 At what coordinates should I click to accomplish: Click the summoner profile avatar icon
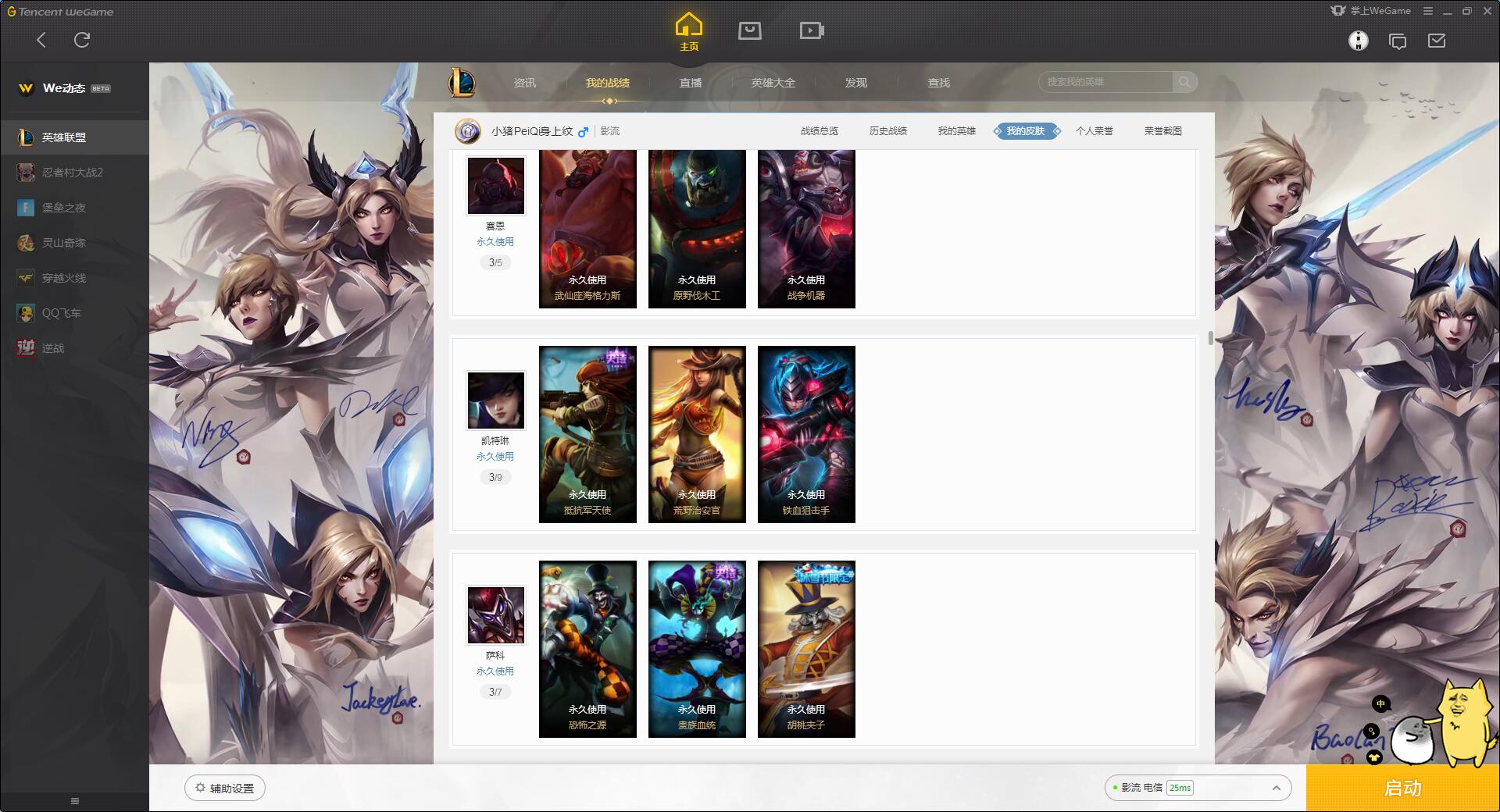click(468, 131)
